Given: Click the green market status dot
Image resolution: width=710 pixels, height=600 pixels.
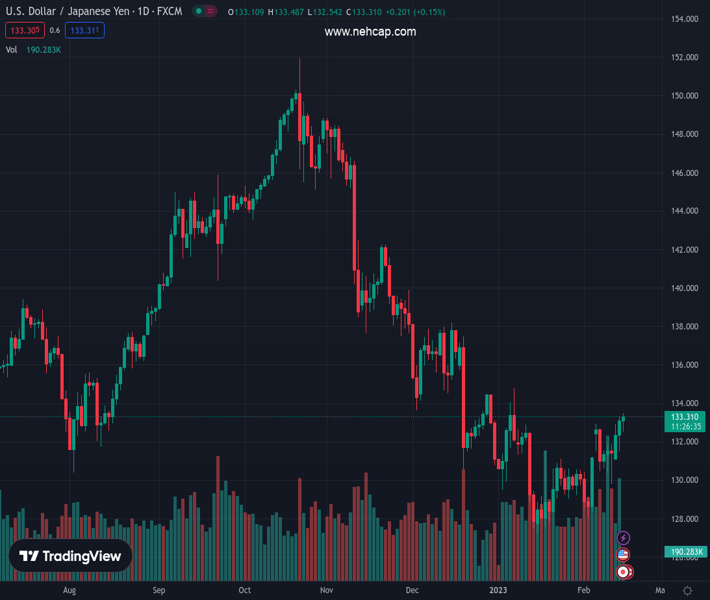Looking at the screenshot, I should (200, 12).
